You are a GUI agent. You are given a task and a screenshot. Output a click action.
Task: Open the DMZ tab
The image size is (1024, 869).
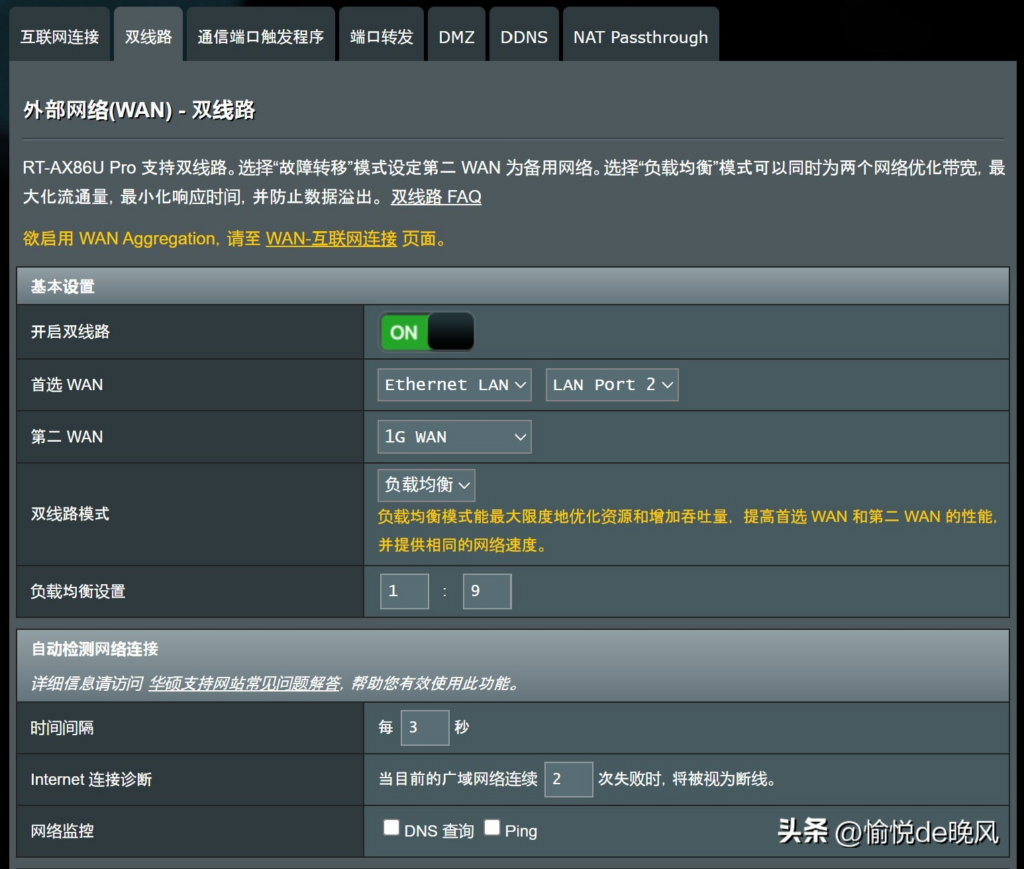(456, 37)
